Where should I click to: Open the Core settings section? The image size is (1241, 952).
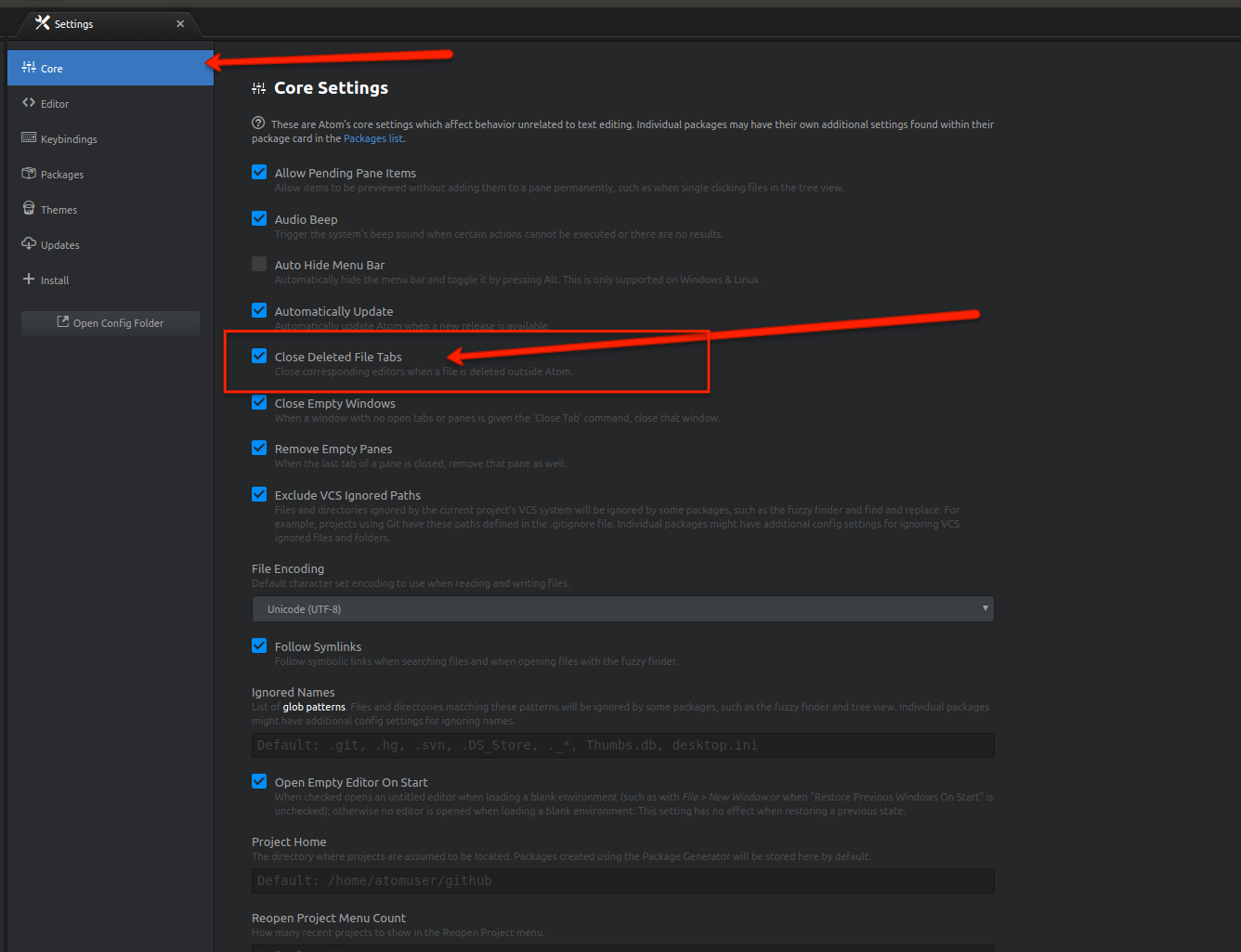click(111, 68)
